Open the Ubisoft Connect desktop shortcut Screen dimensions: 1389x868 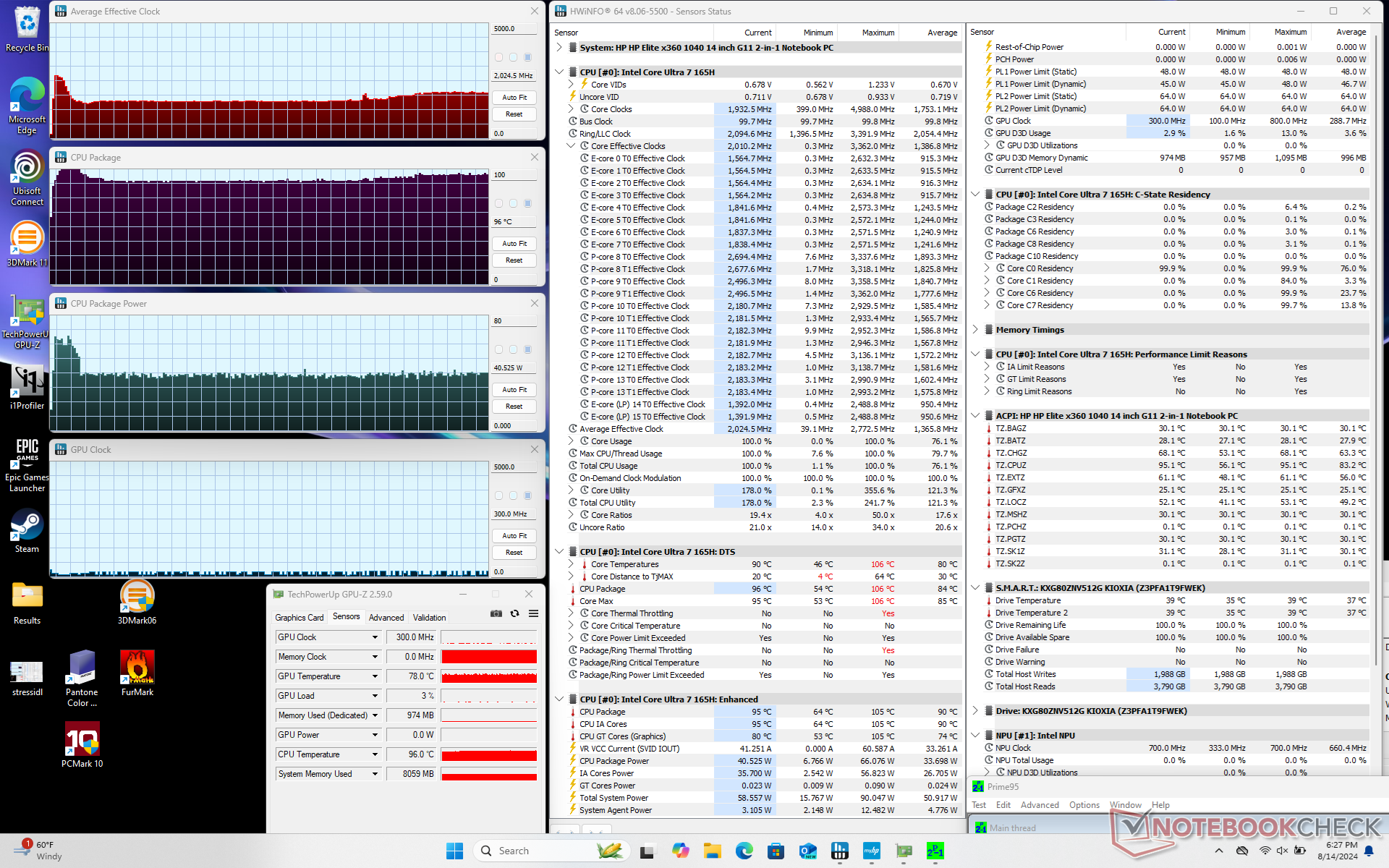27,178
